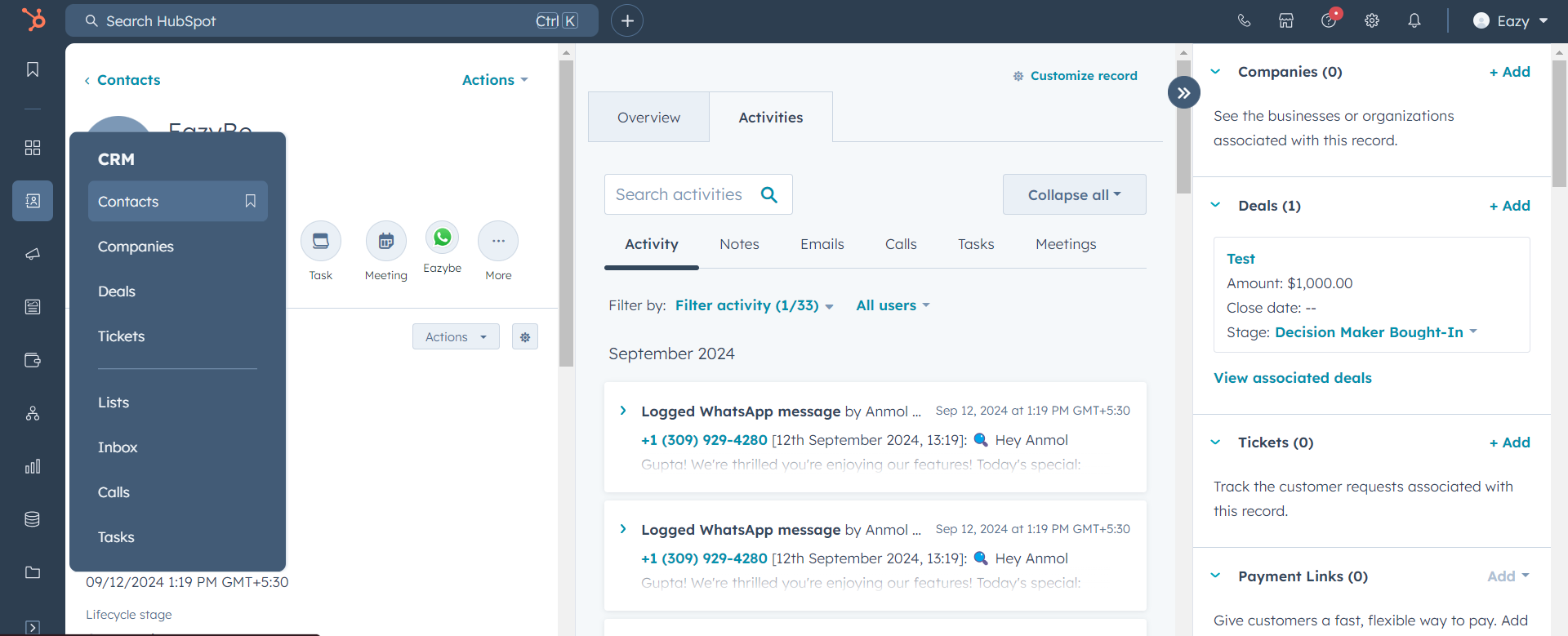This screenshot has width=1568, height=636.
Task: Collapse the Payment Links (0) section
Action: point(1215,576)
